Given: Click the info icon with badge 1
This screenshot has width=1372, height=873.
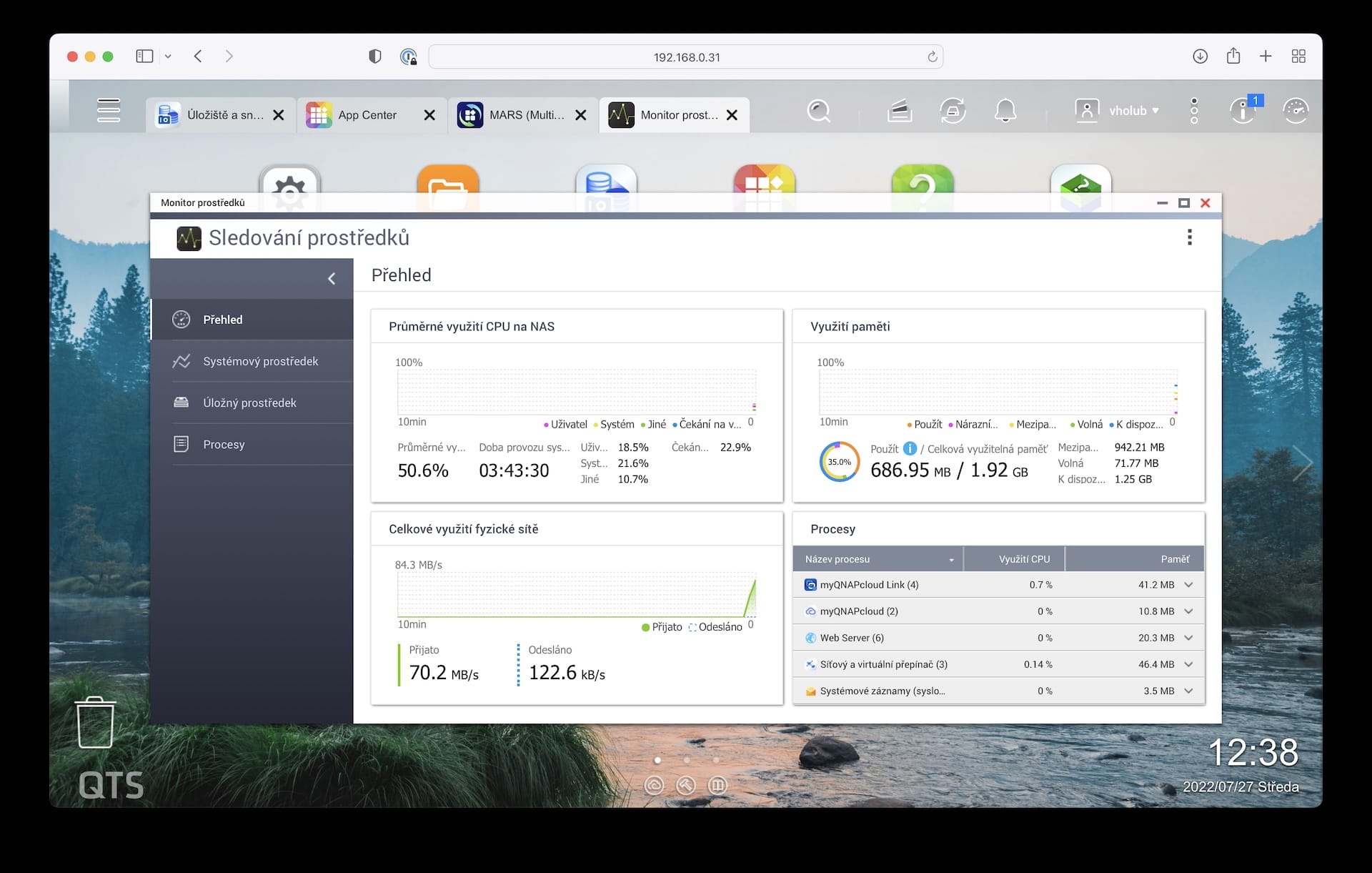Looking at the screenshot, I should tap(1243, 111).
